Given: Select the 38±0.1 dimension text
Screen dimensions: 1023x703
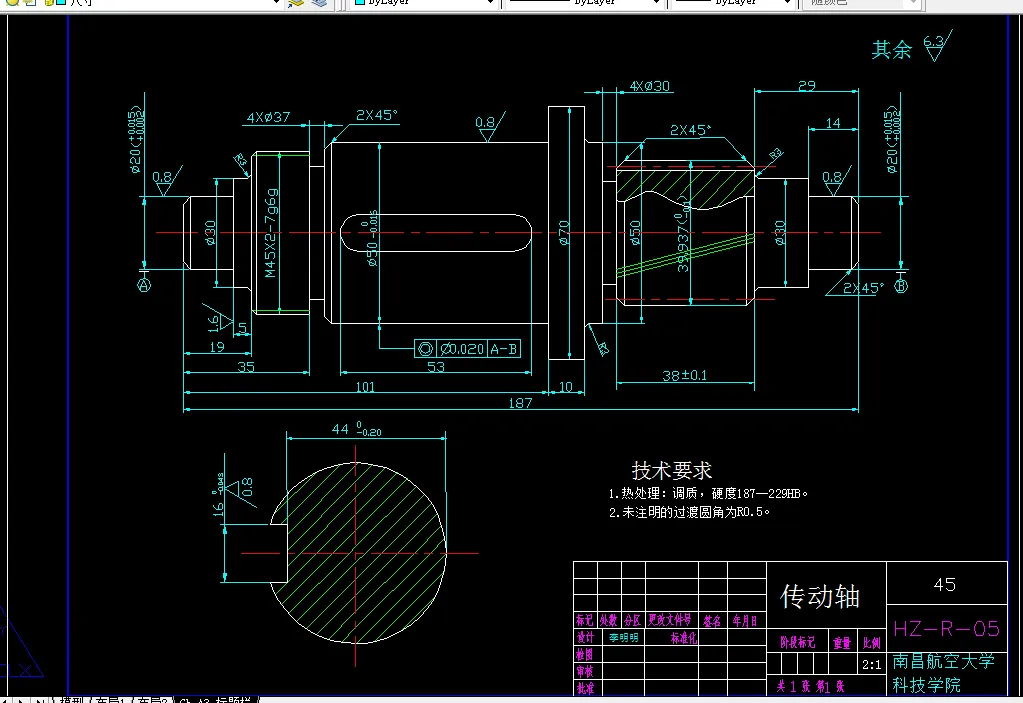Looking at the screenshot, I should [x=684, y=376].
